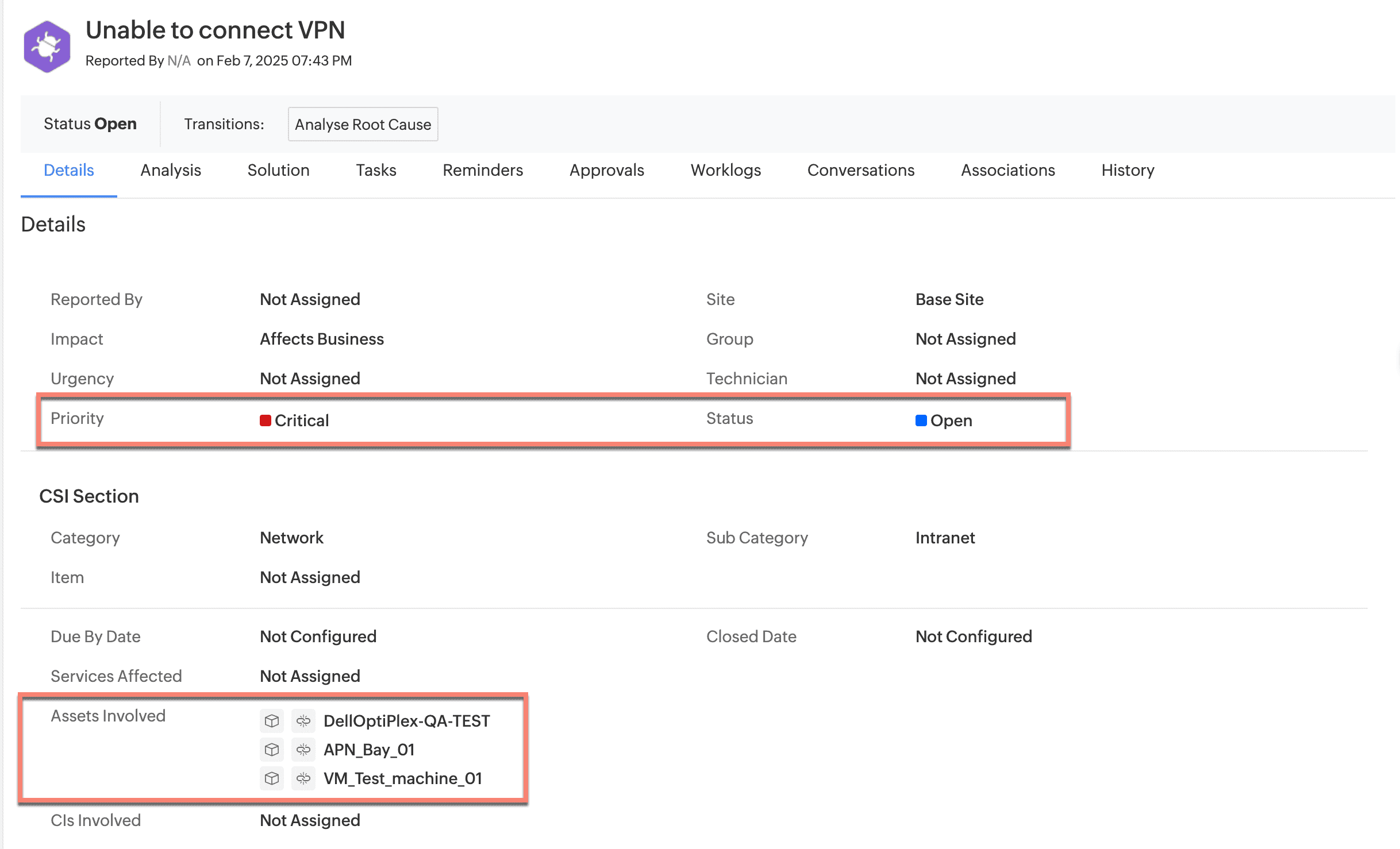Click the purple bug hexagon problem icon
Image resolution: width=1400 pixels, height=849 pixels.
click(x=47, y=46)
